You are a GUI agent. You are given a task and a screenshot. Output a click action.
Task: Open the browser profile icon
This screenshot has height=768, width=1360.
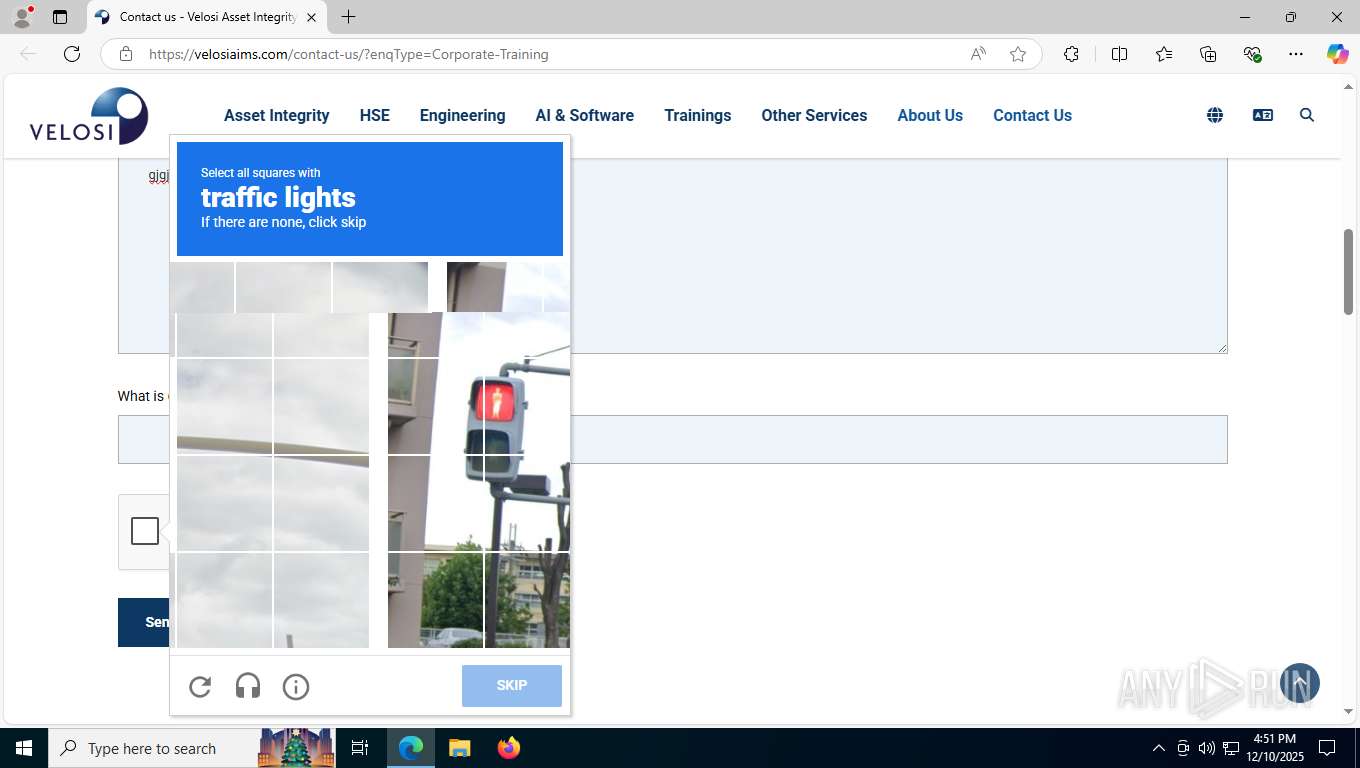(x=22, y=17)
